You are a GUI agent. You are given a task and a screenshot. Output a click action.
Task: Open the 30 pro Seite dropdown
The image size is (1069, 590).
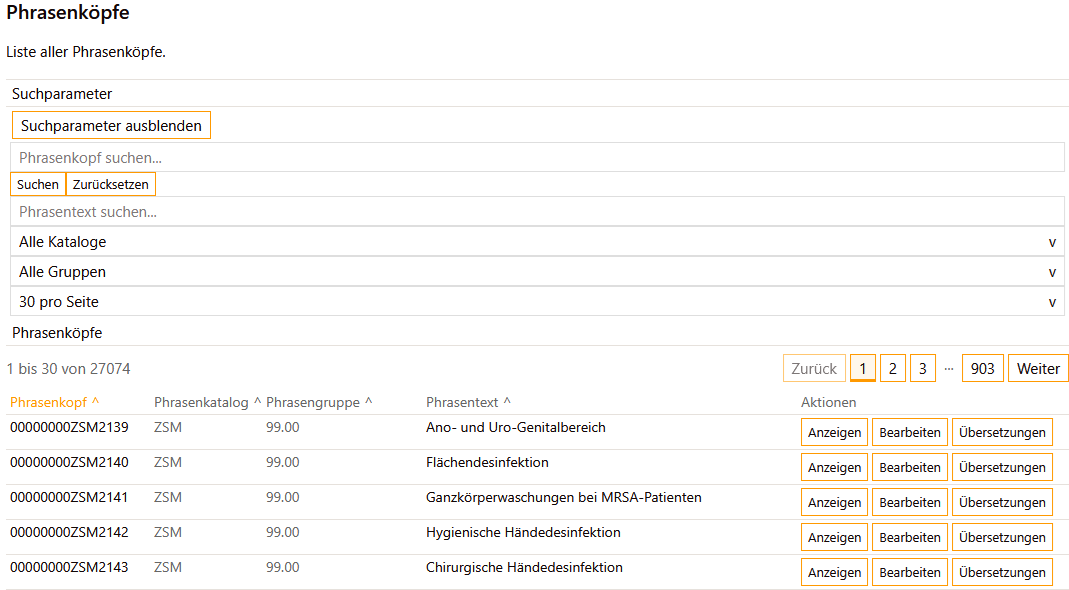[537, 301]
